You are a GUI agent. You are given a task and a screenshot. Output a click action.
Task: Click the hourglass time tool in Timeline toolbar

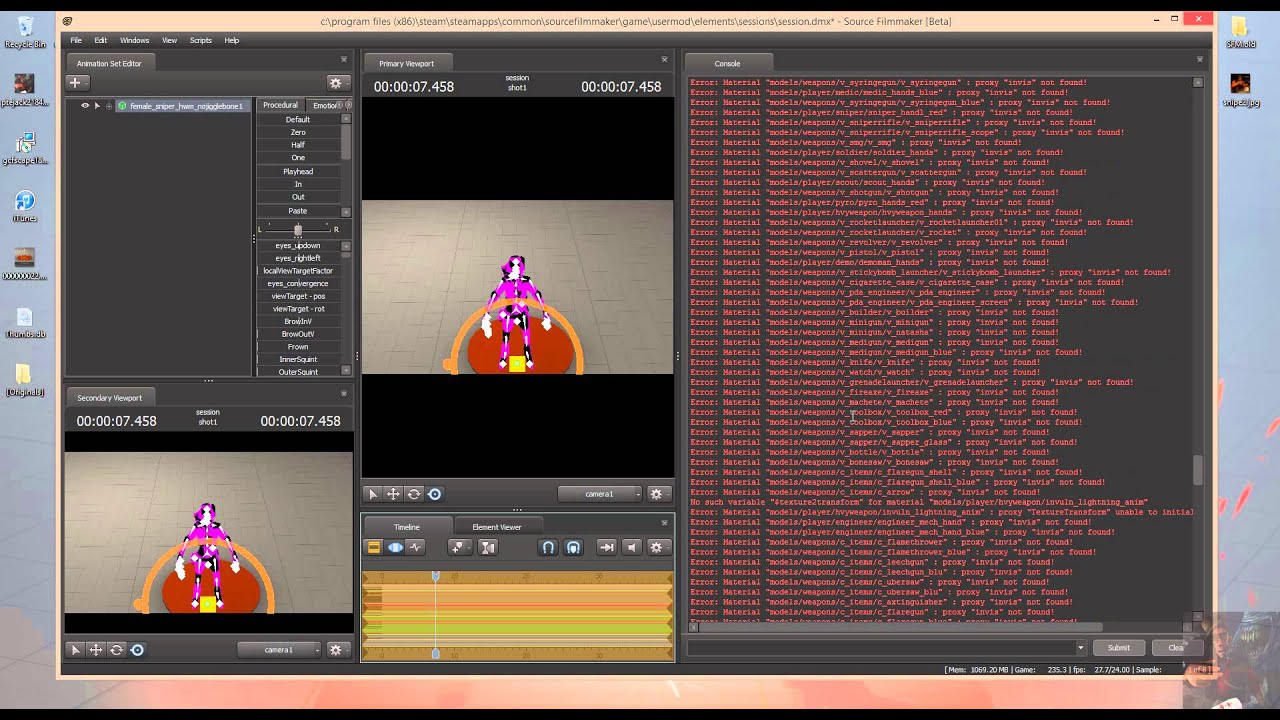pyautogui.click(x=488, y=547)
